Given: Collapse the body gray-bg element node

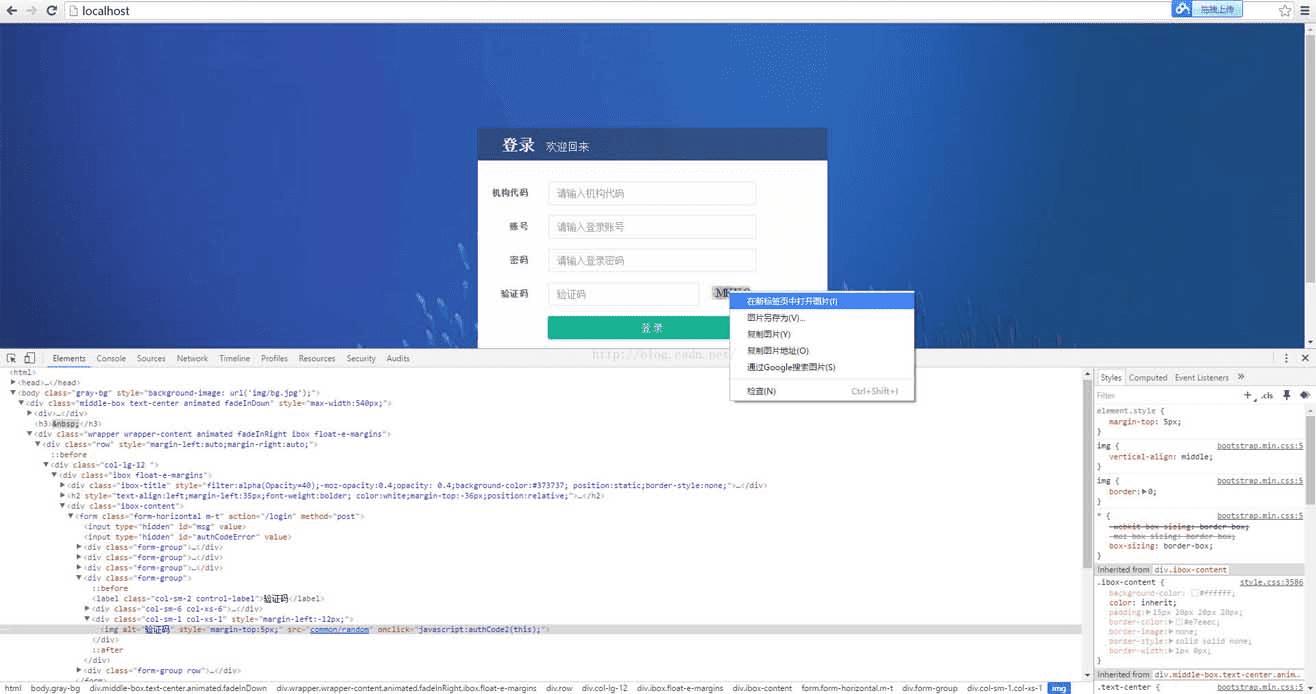Looking at the screenshot, I should click(14, 392).
